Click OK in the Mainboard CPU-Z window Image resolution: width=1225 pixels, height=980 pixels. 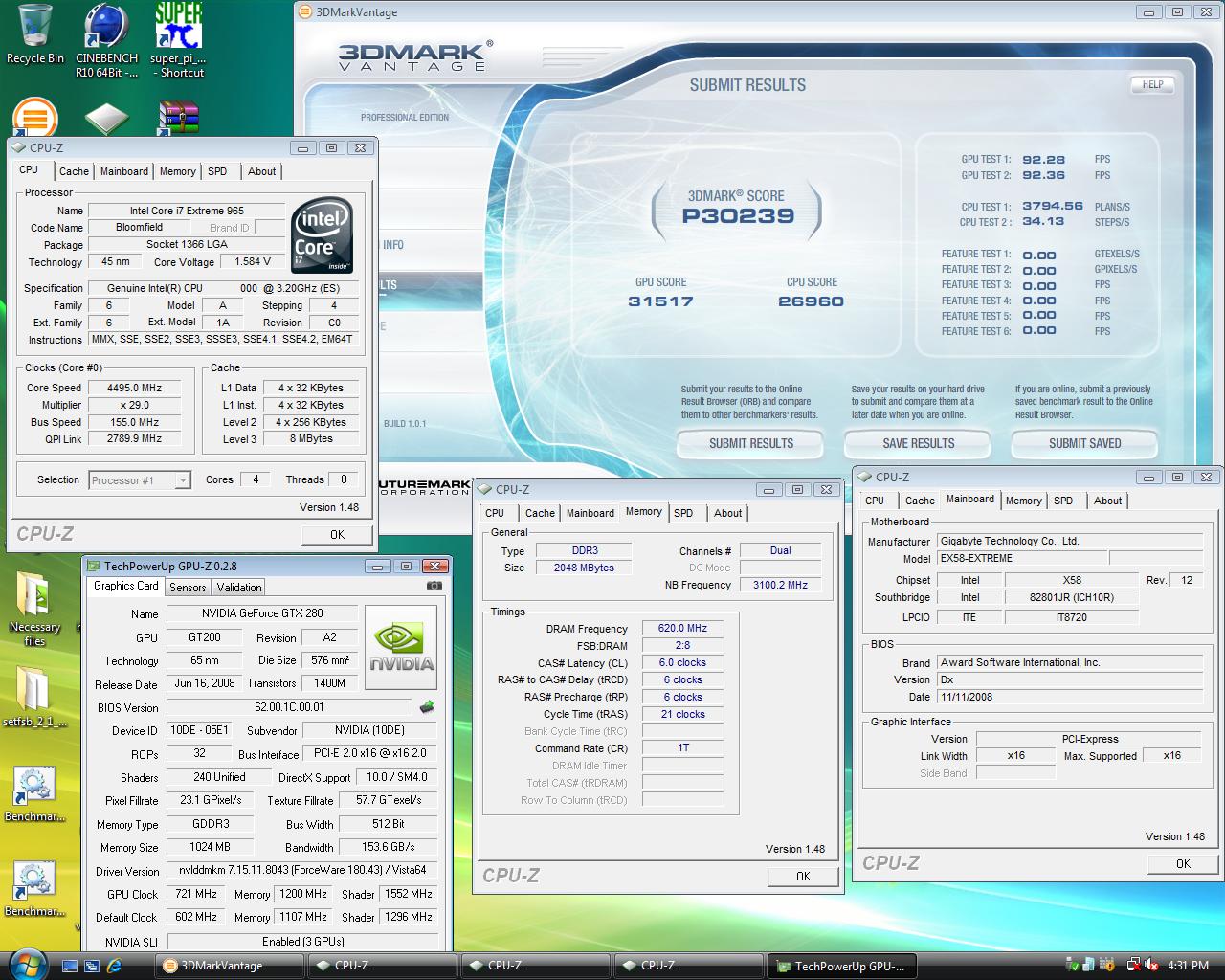[1183, 863]
